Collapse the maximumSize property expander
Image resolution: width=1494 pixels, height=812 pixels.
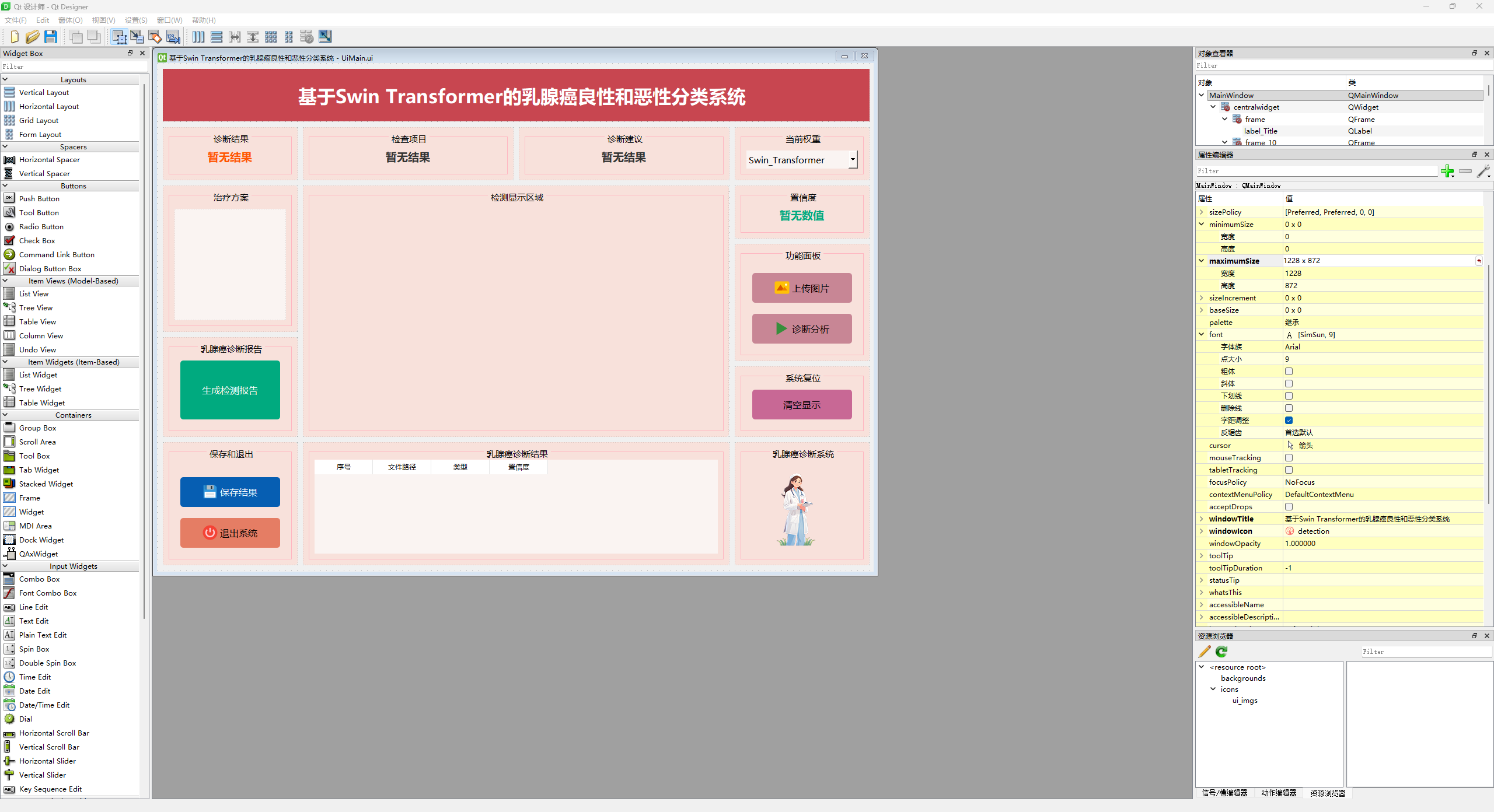1202,261
